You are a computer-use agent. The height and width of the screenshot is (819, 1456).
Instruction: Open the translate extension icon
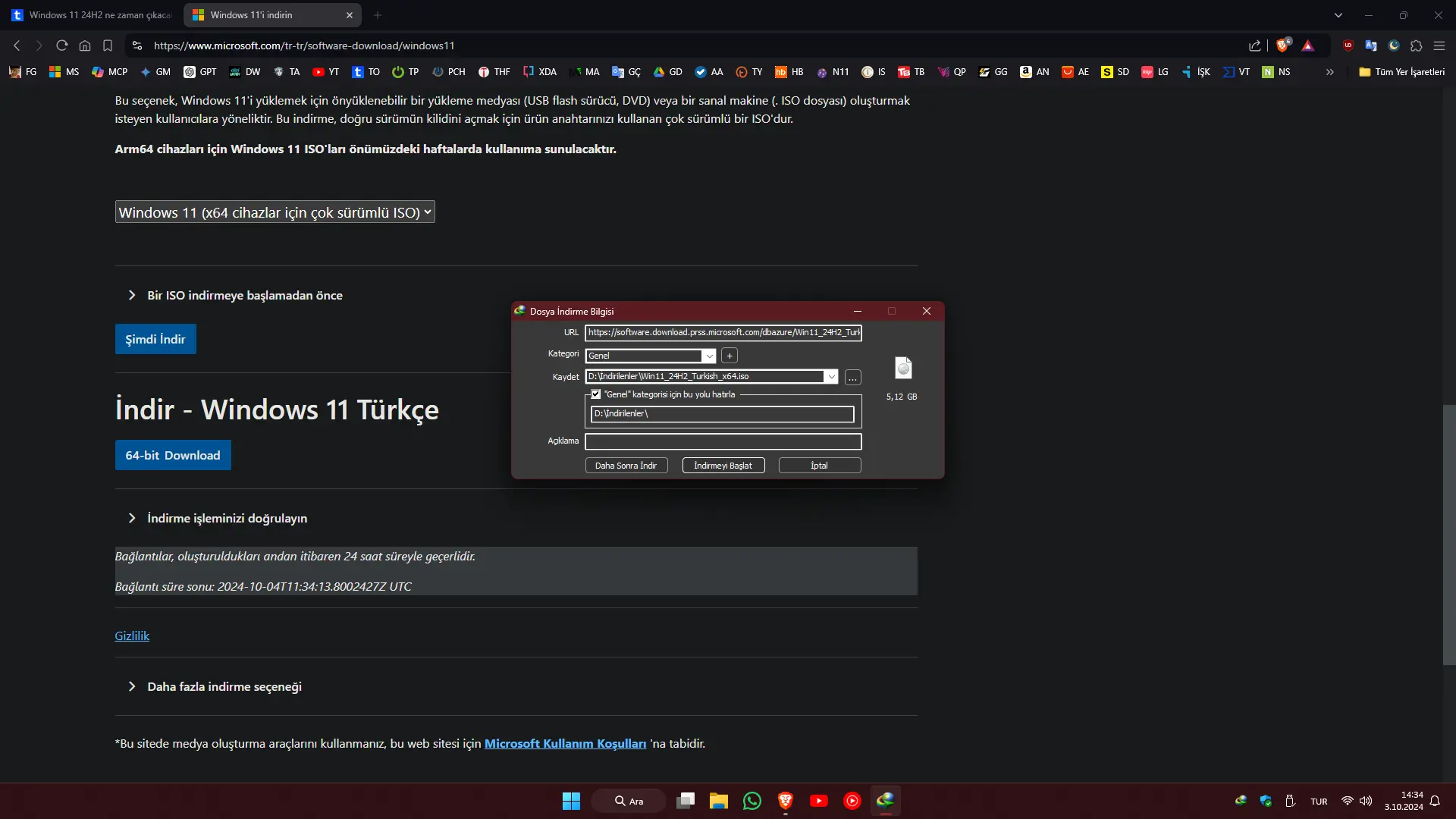click(1371, 45)
